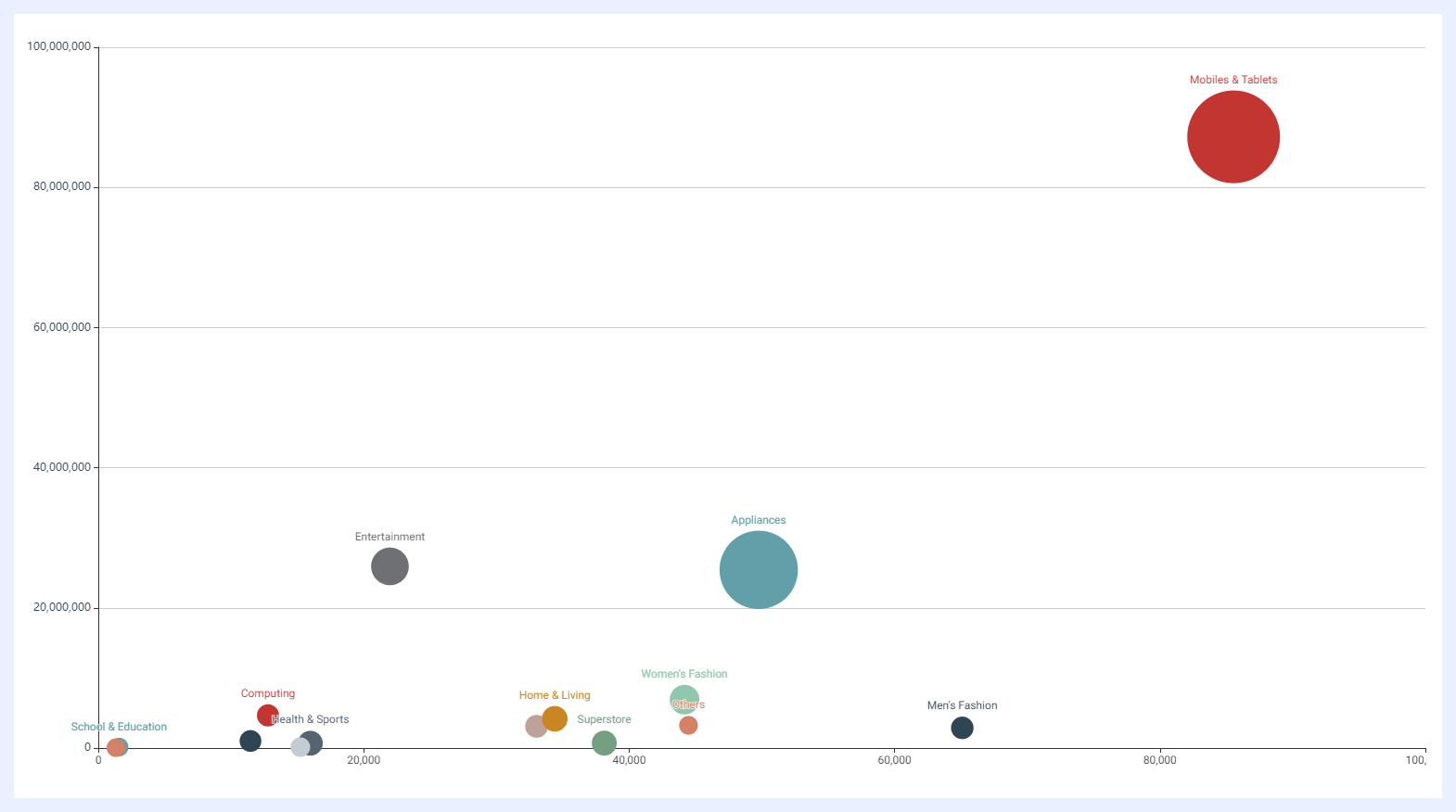1456x812 pixels.
Task: Click the 60,000 x-axis tick label
Action: coord(894,760)
